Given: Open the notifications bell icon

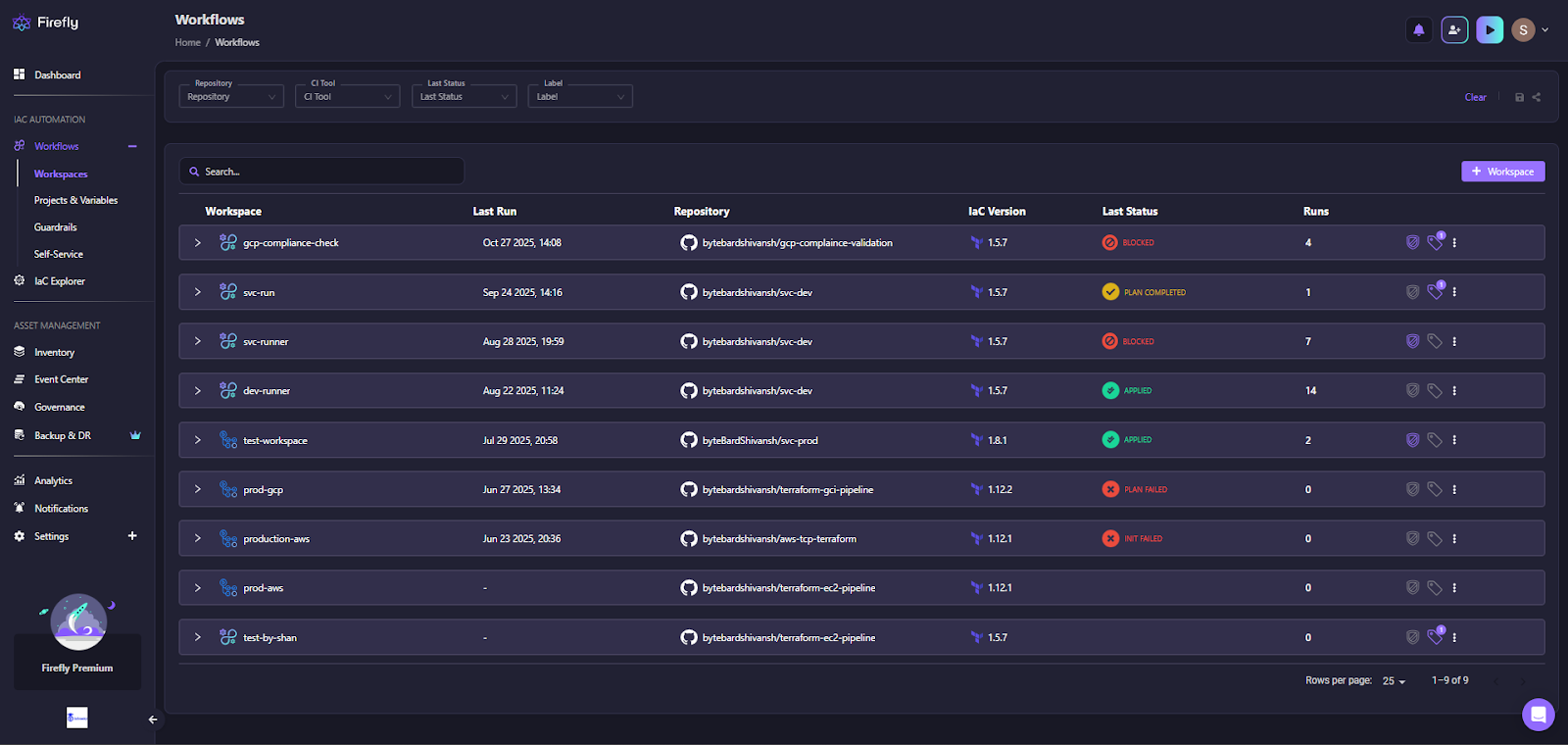Looking at the screenshot, I should click(1418, 30).
